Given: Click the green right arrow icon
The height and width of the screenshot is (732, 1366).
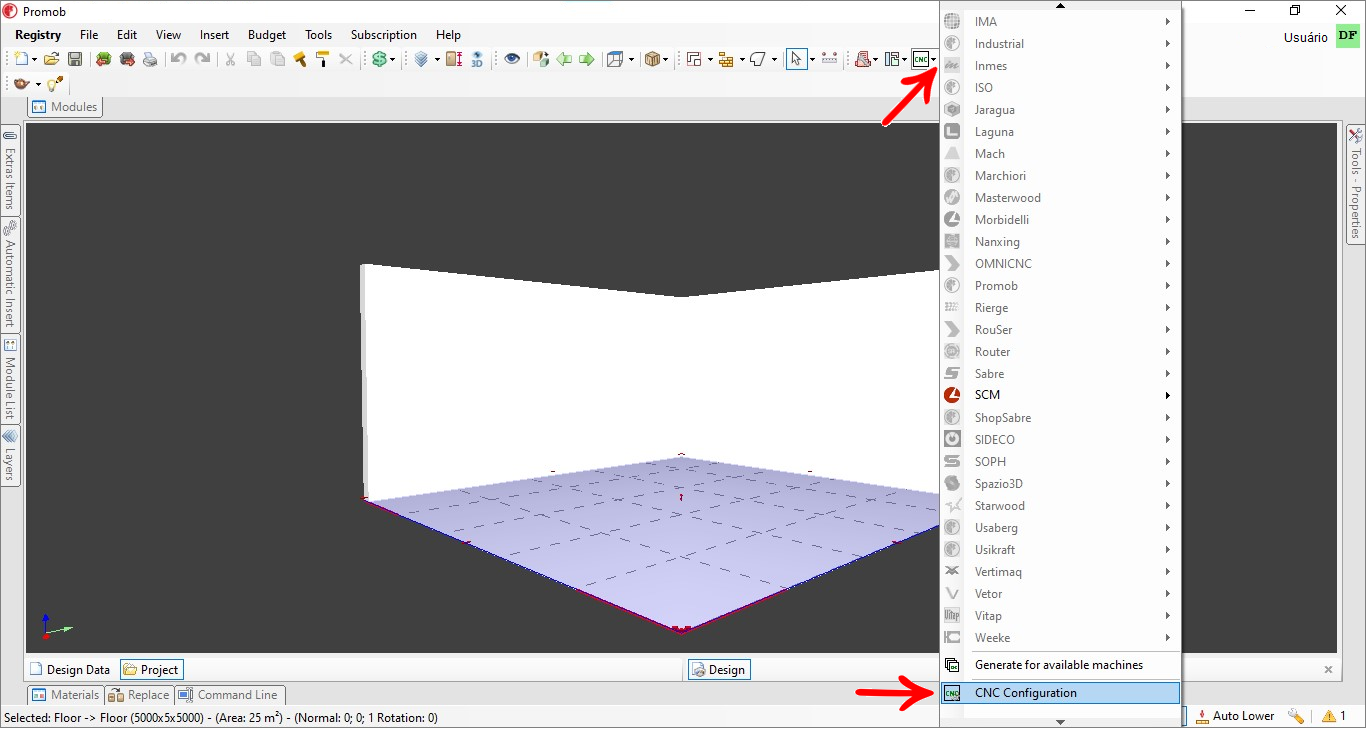Looking at the screenshot, I should (586, 60).
